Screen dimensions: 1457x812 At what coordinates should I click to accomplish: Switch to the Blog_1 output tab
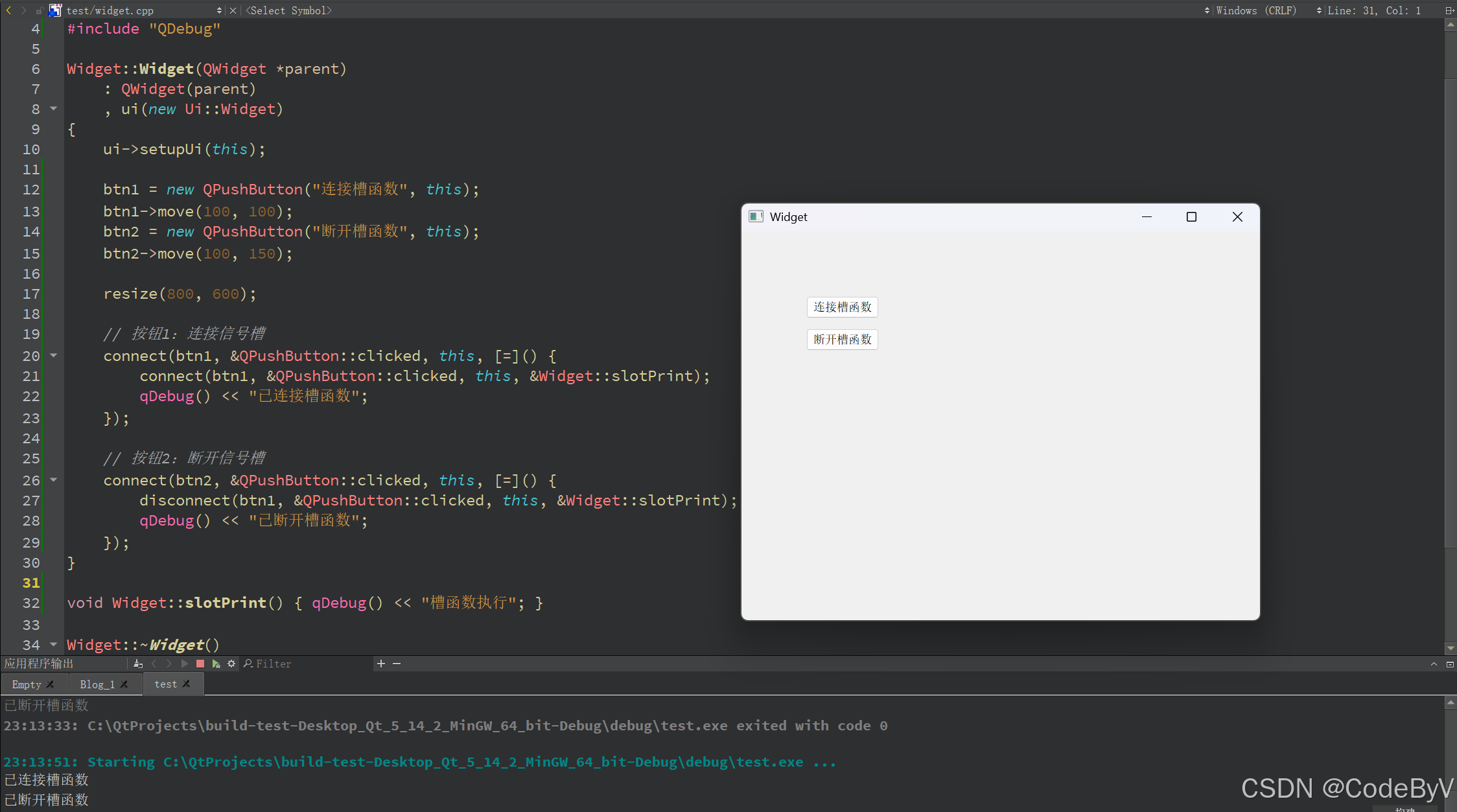tap(97, 684)
